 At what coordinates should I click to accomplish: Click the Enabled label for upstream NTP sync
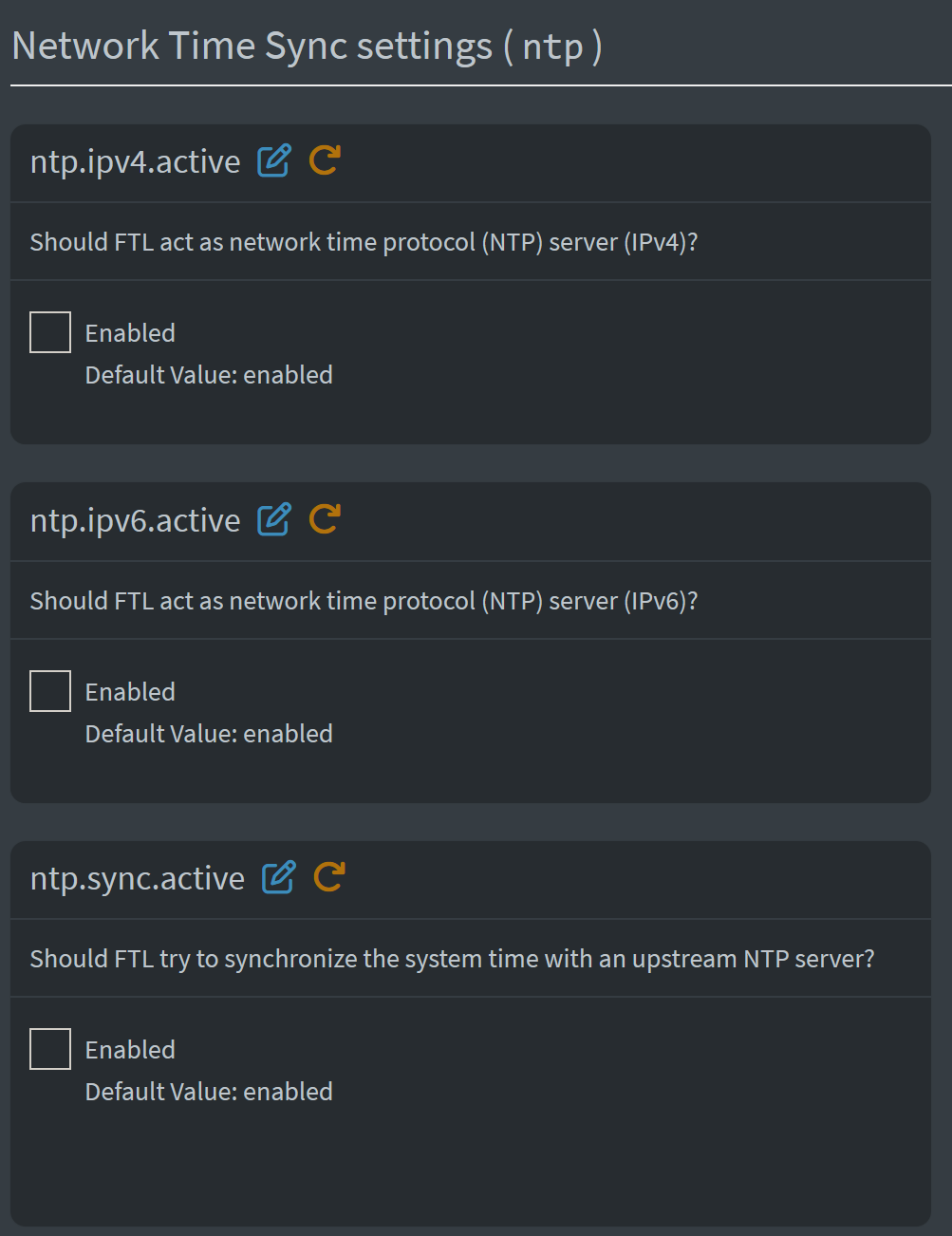130,1050
